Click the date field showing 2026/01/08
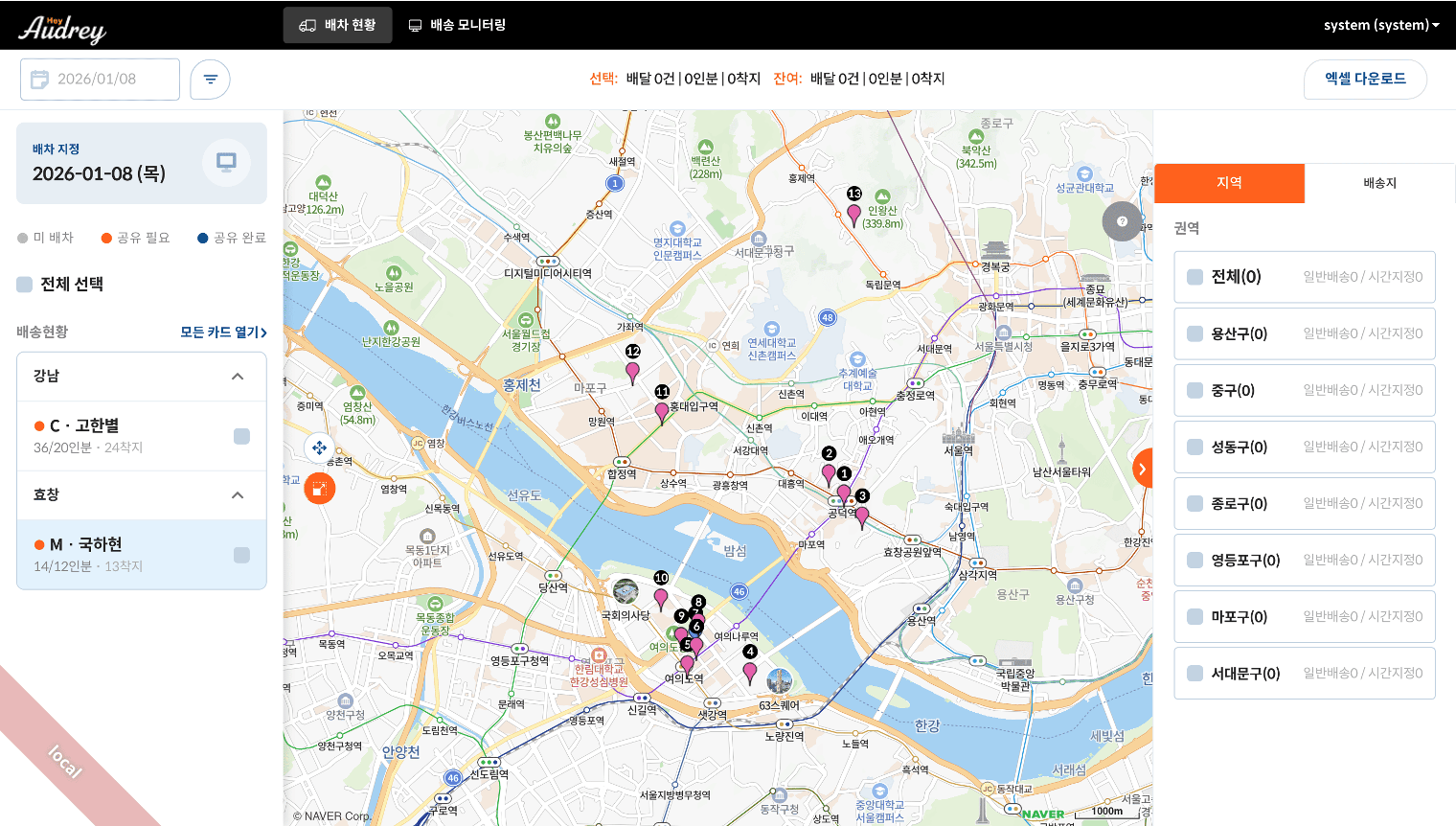This screenshot has height=826, width=1456. pos(100,80)
